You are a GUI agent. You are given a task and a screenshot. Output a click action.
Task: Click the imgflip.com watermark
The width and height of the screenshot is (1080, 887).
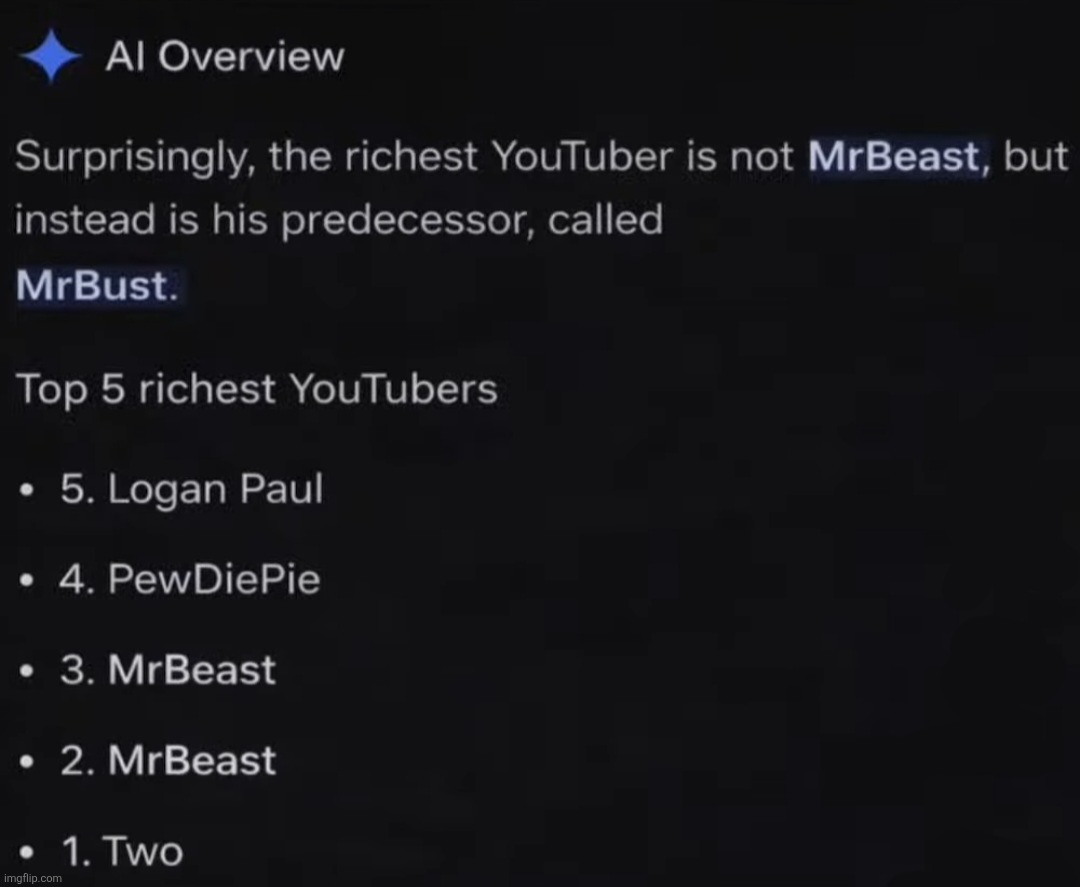tap(33, 877)
